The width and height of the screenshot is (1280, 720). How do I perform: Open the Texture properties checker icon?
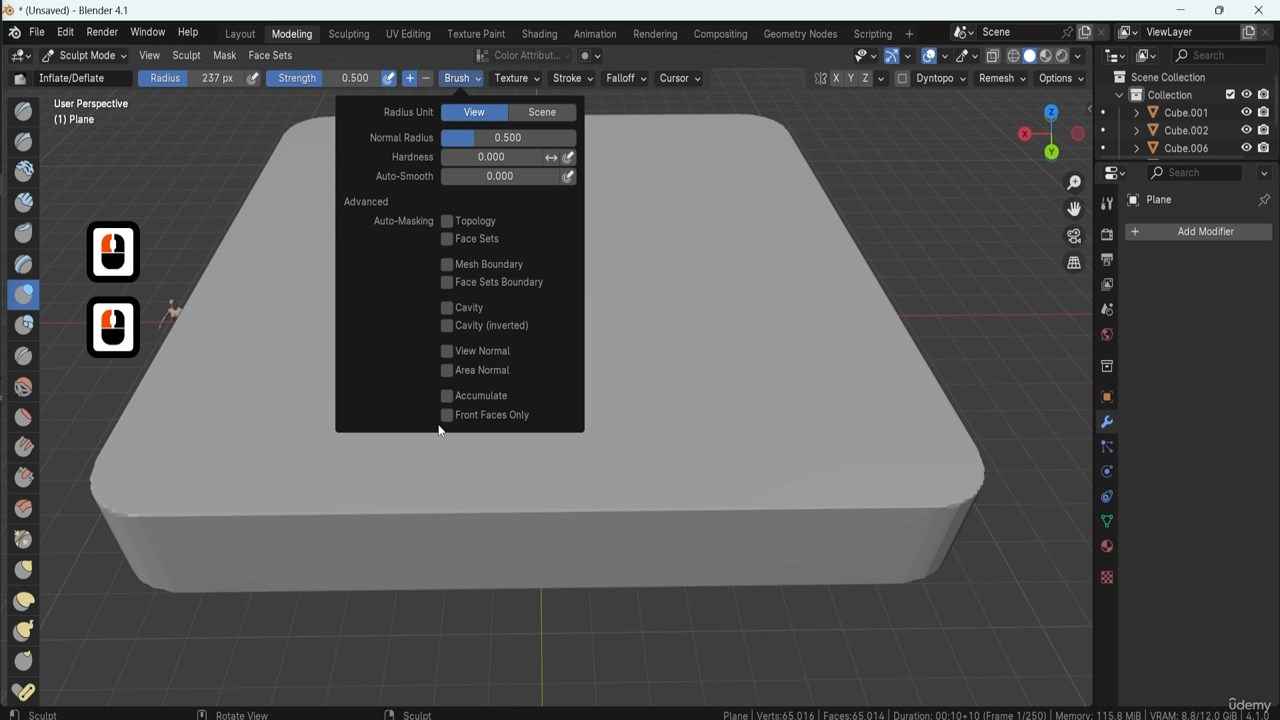pyautogui.click(x=1107, y=577)
